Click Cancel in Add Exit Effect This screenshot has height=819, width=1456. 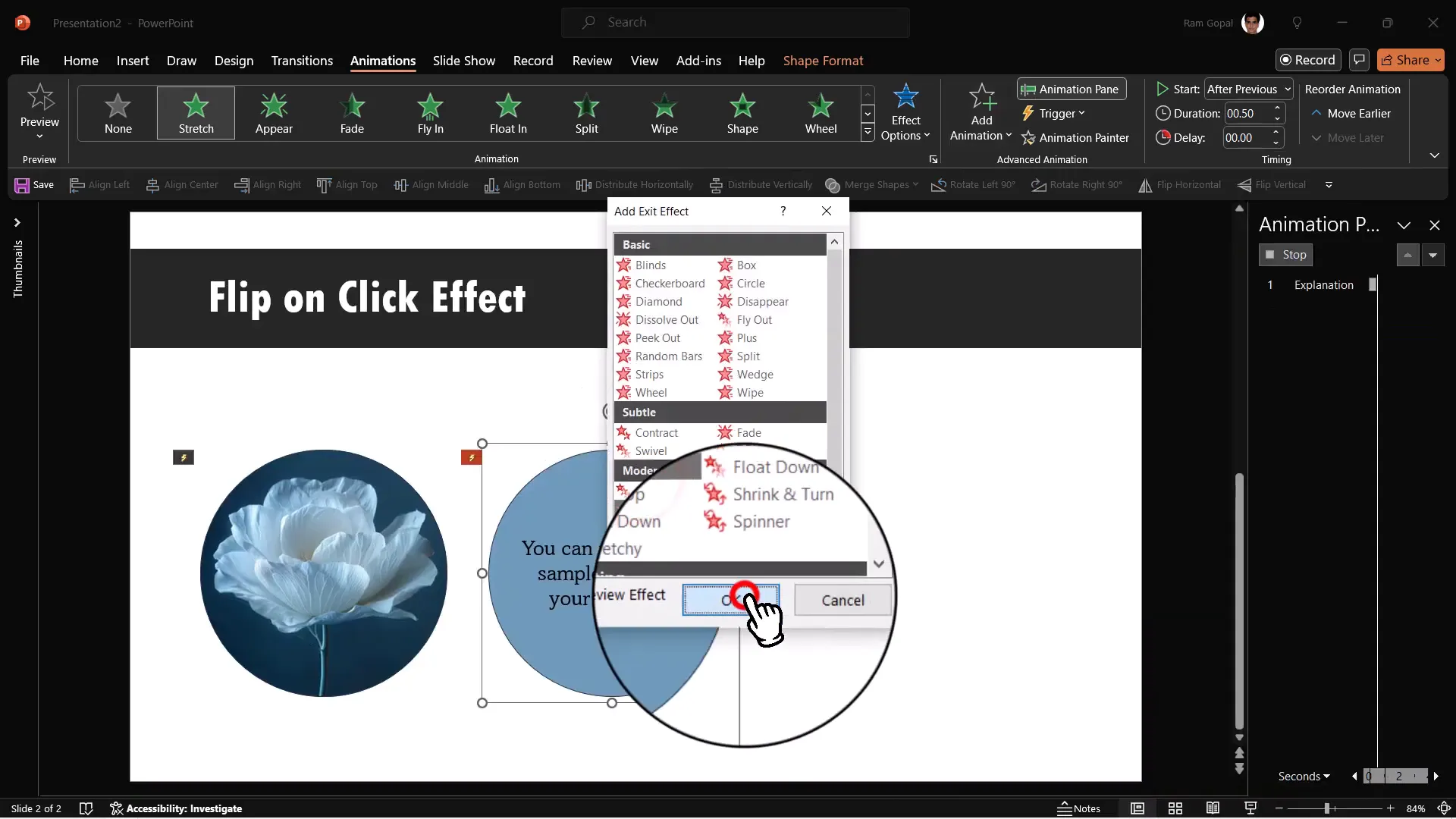click(x=843, y=601)
